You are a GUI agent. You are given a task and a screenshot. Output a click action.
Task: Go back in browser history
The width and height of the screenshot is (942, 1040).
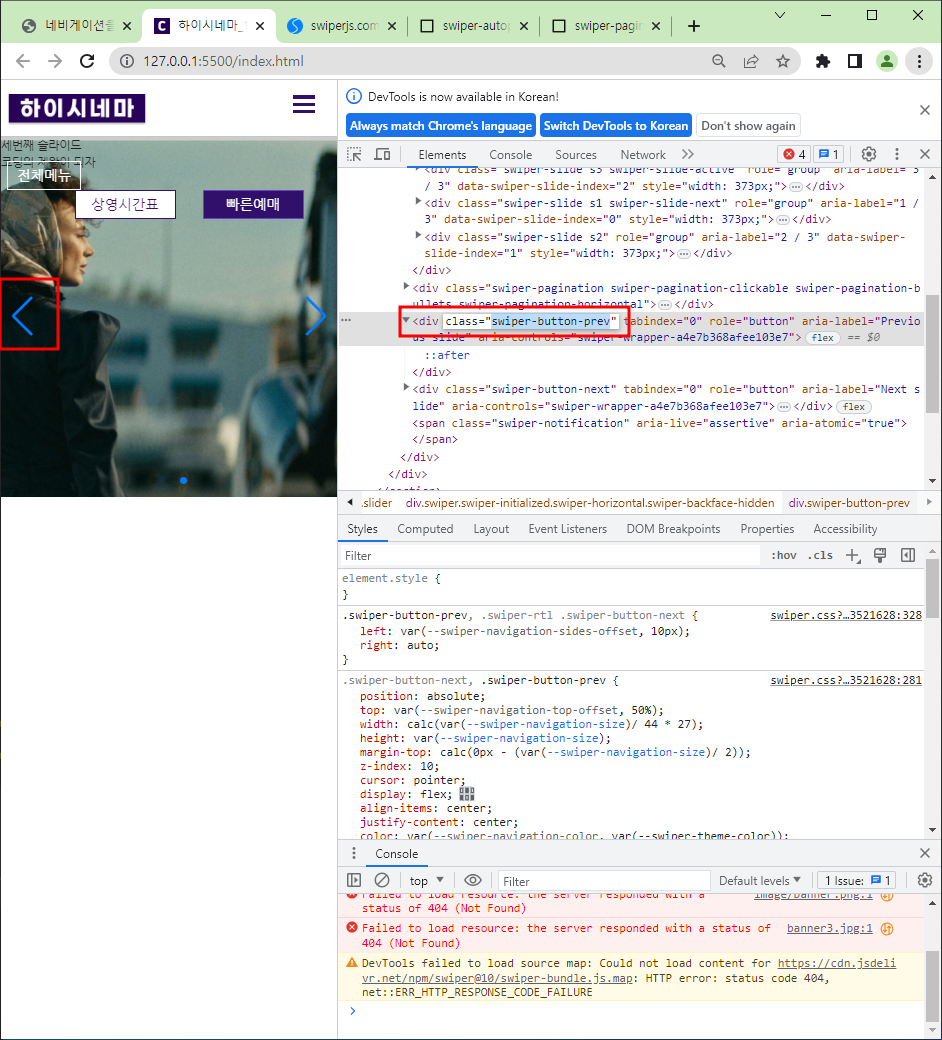(x=23, y=61)
